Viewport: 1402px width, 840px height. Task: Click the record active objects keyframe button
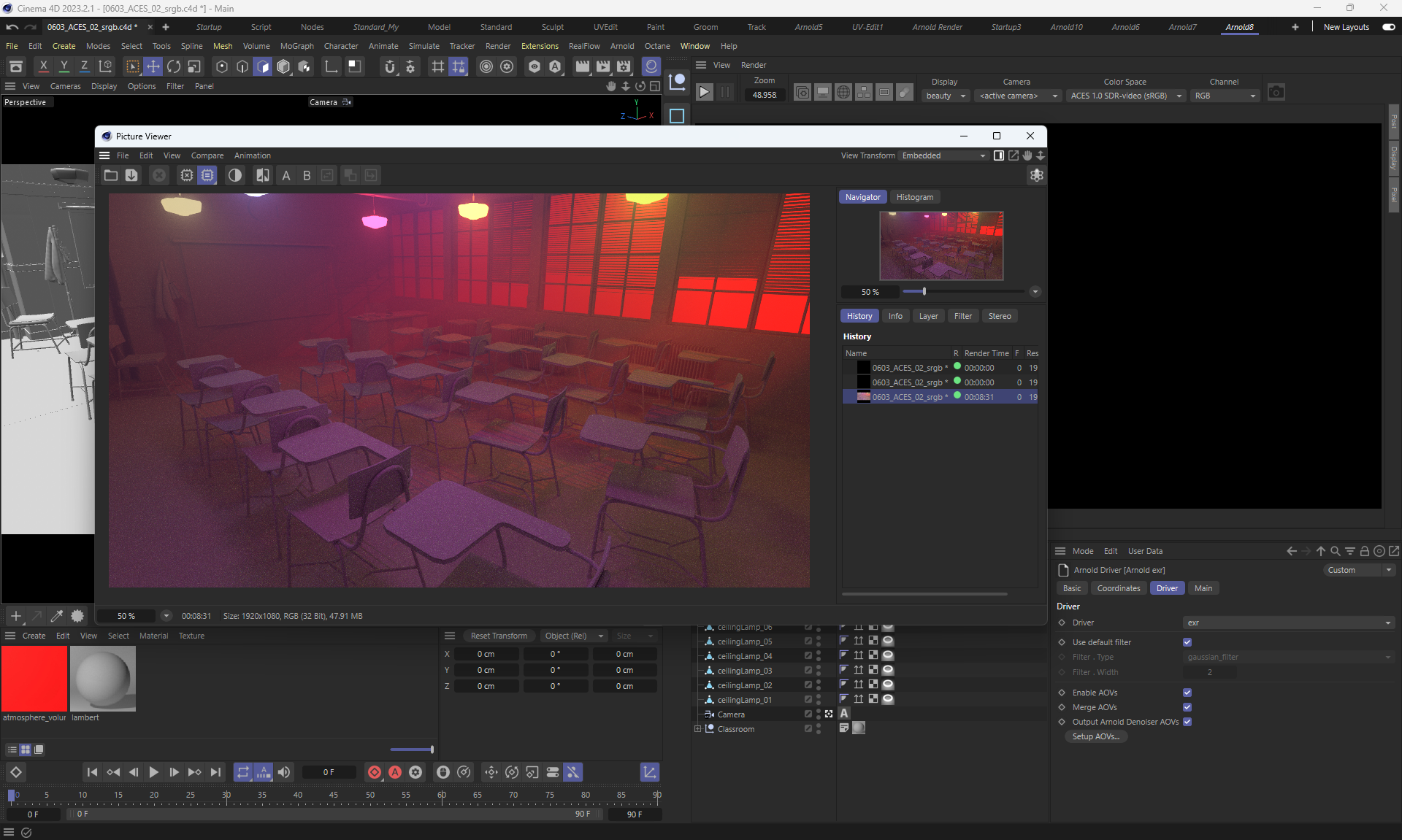[x=374, y=772]
